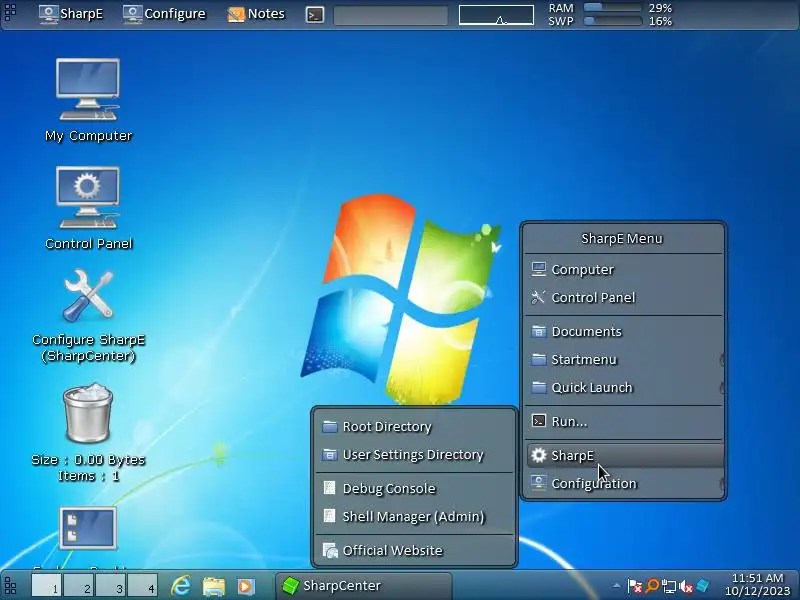Click the Startmenu folder icon in menu
This screenshot has width=800, height=600.
coord(538,360)
